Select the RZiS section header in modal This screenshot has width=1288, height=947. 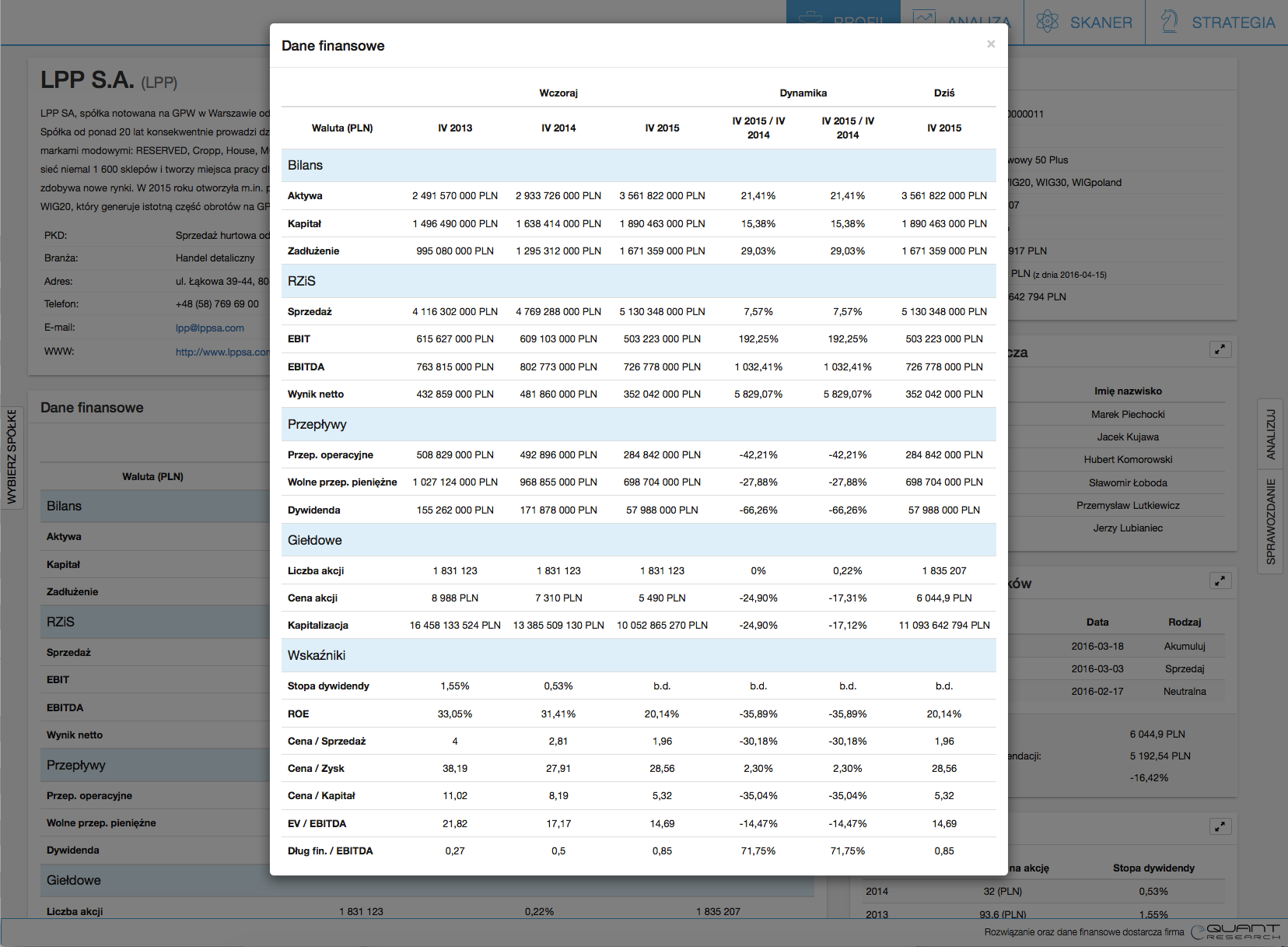(639, 281)
